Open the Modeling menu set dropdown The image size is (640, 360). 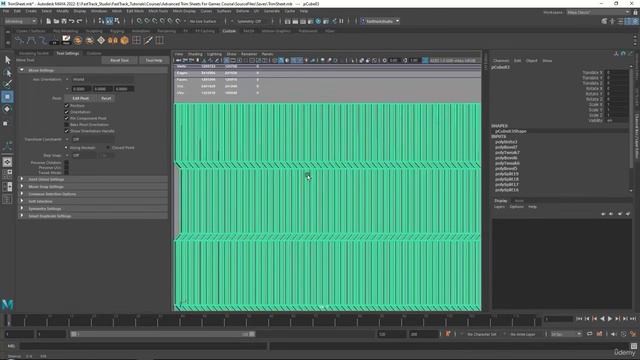tap(20, 21)
